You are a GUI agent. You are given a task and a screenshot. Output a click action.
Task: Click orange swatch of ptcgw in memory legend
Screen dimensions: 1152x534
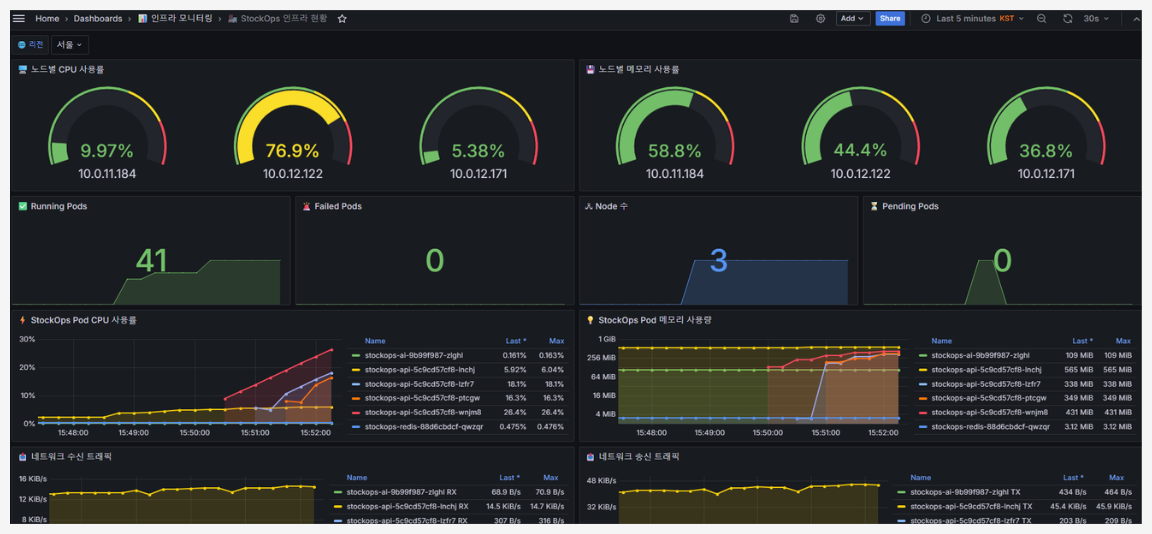(924, 398)
